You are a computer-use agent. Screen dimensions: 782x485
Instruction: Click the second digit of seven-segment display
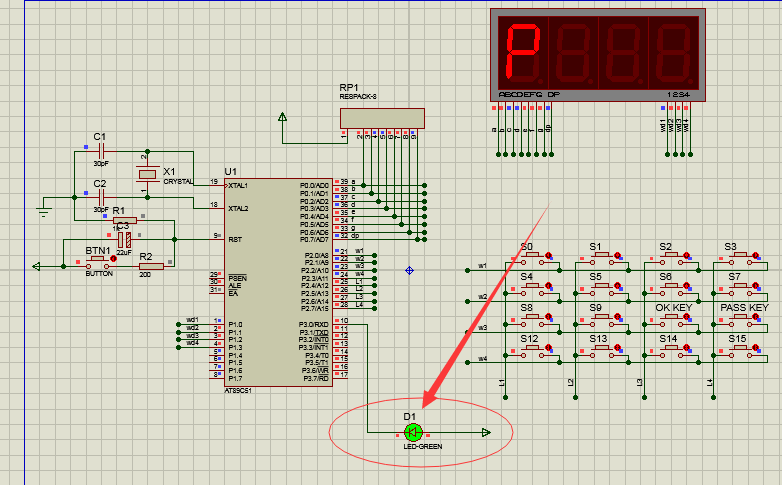(574, 53)
